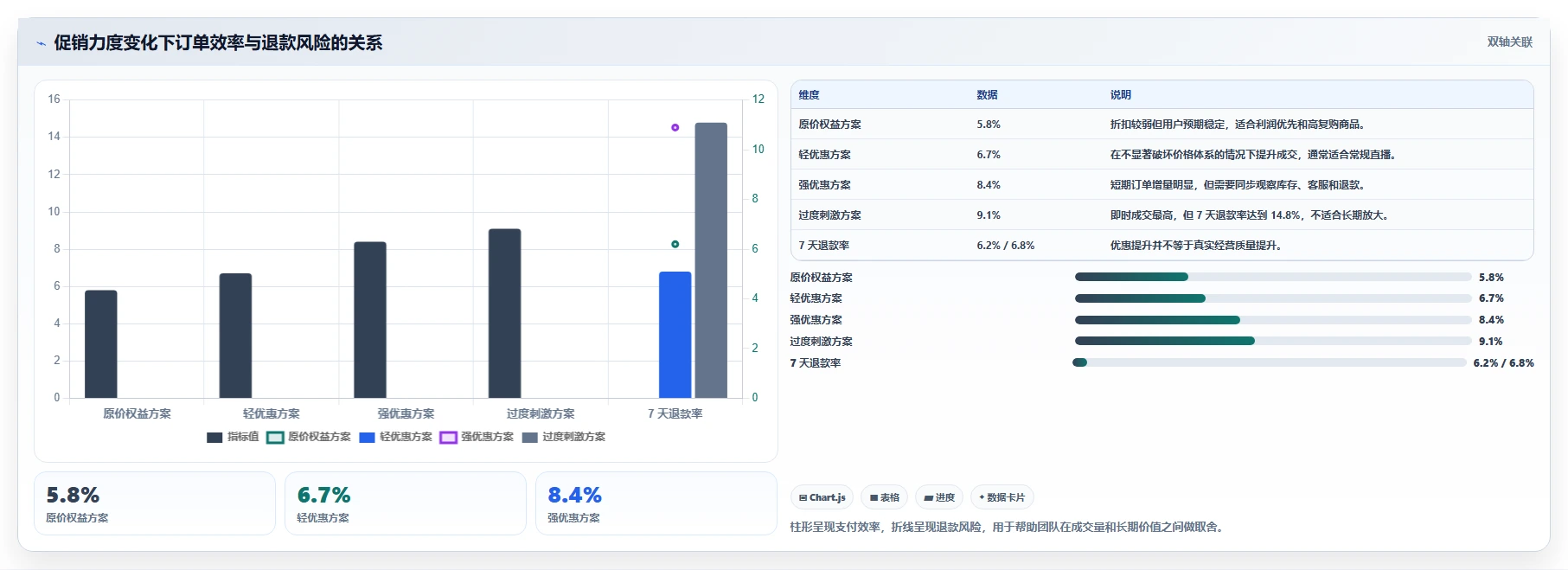This screenshot has height=570, width=1568.
Task: Click the Chart.js tag chip
Action: pos(822,497)
